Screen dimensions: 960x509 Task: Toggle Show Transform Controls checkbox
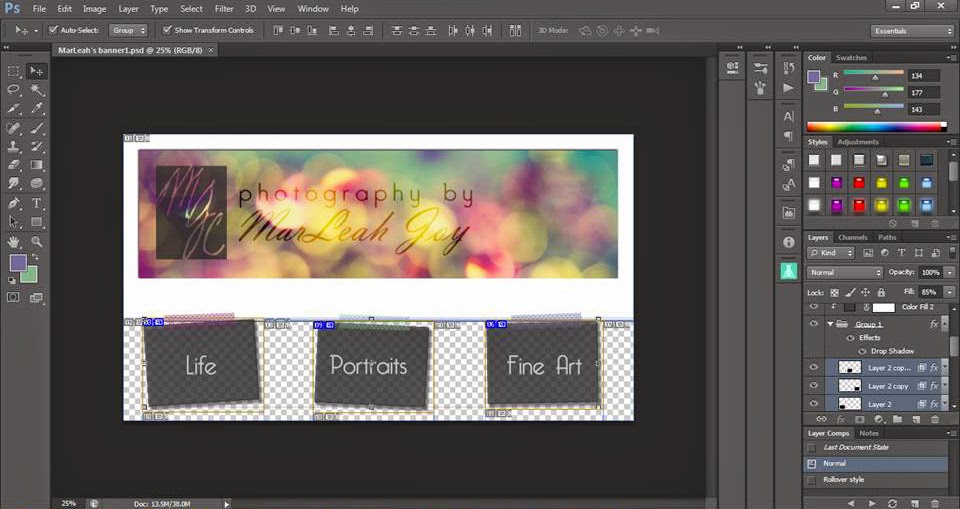[167, 30]
